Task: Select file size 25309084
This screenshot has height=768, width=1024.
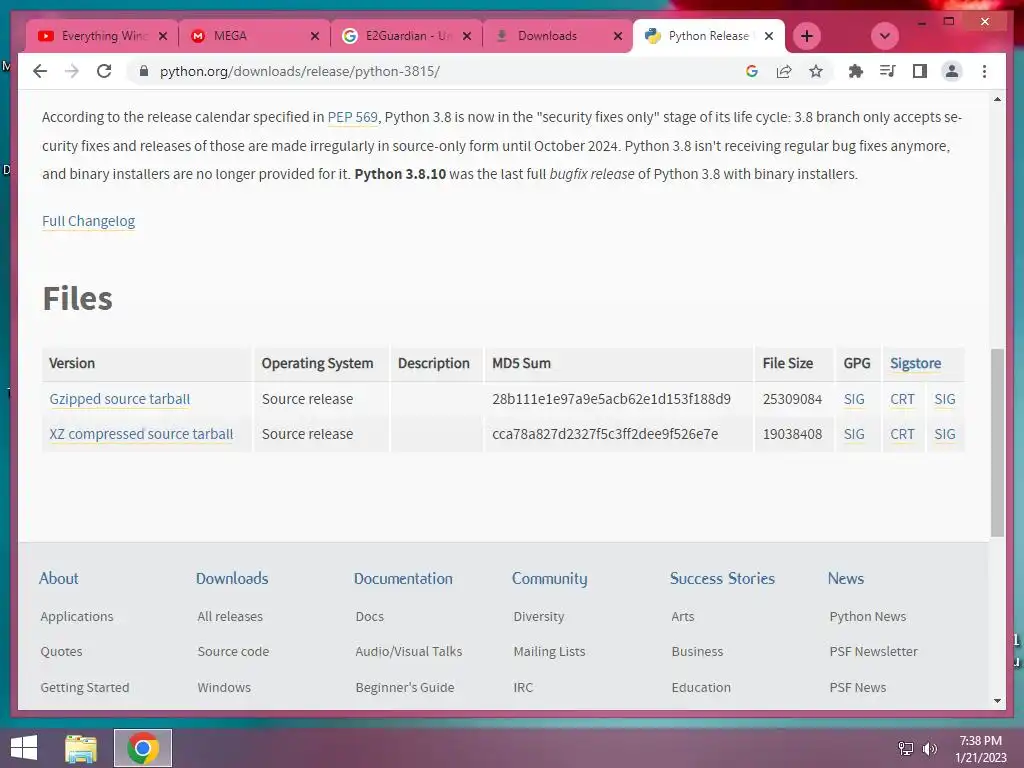Action: (792, 399)
